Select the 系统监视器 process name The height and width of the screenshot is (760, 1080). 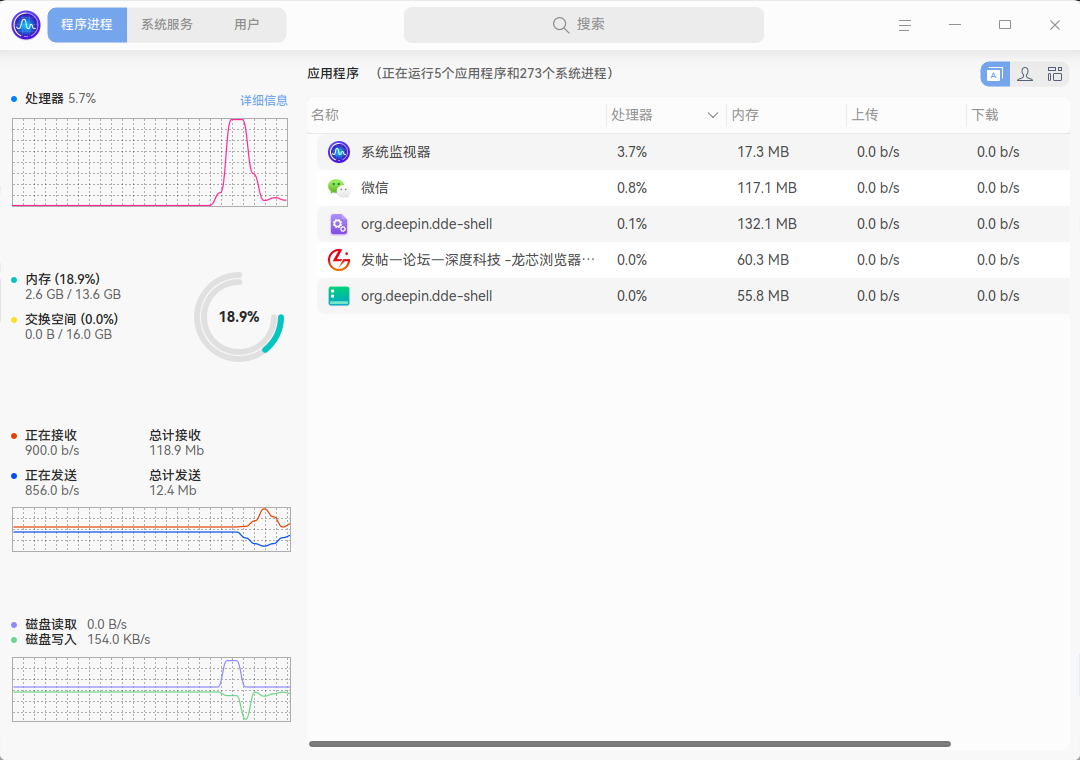pos(396,152)
